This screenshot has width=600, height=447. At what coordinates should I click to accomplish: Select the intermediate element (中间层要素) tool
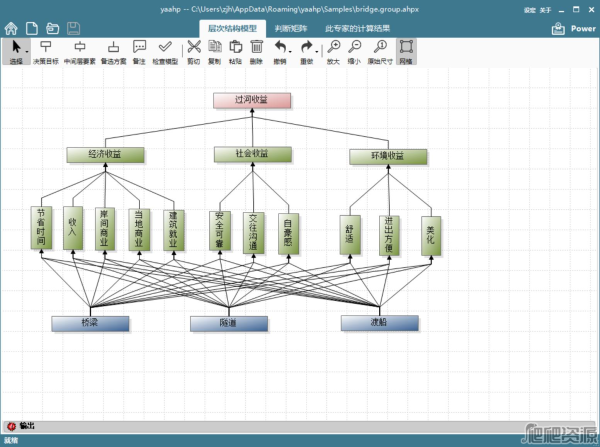pos(80,51)
